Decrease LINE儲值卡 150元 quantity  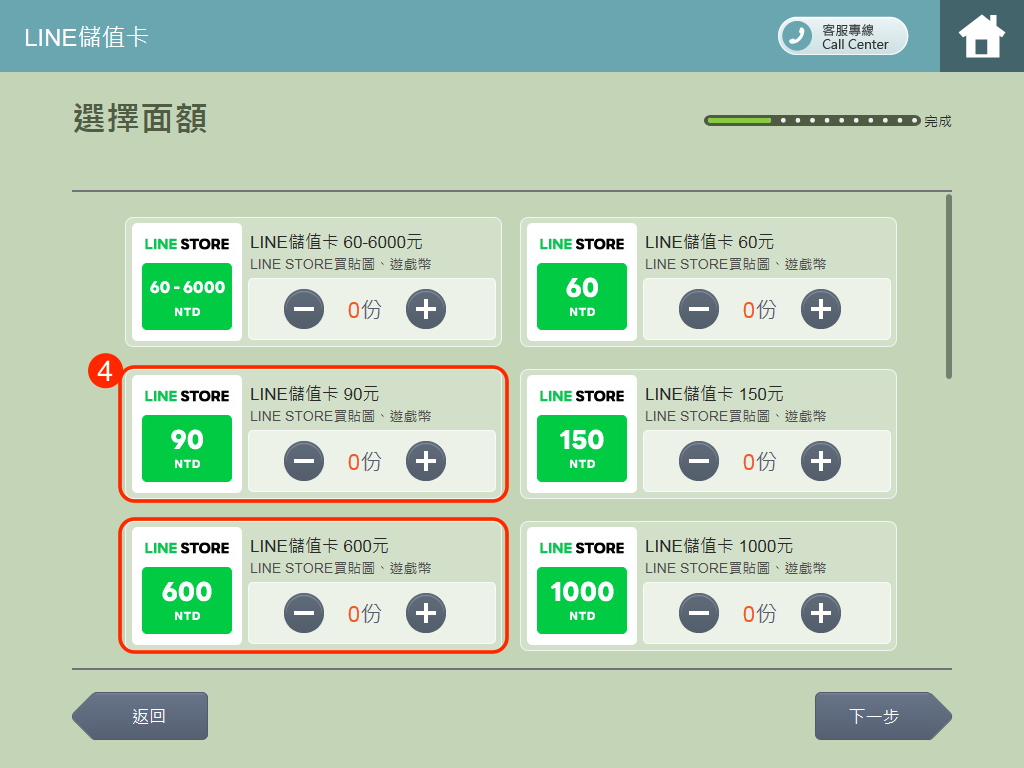coord(699,461)
